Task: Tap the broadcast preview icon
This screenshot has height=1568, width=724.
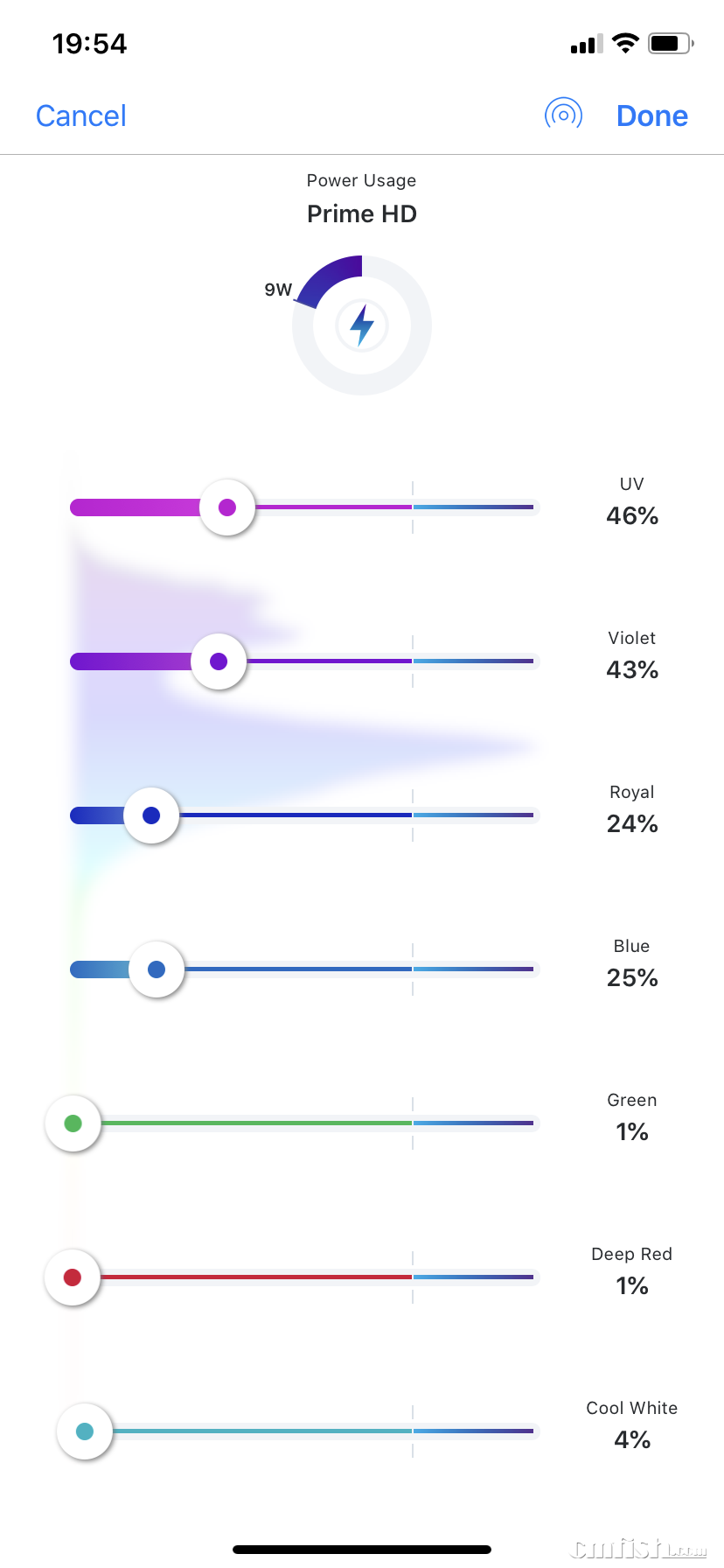Action: click(563, 115)
